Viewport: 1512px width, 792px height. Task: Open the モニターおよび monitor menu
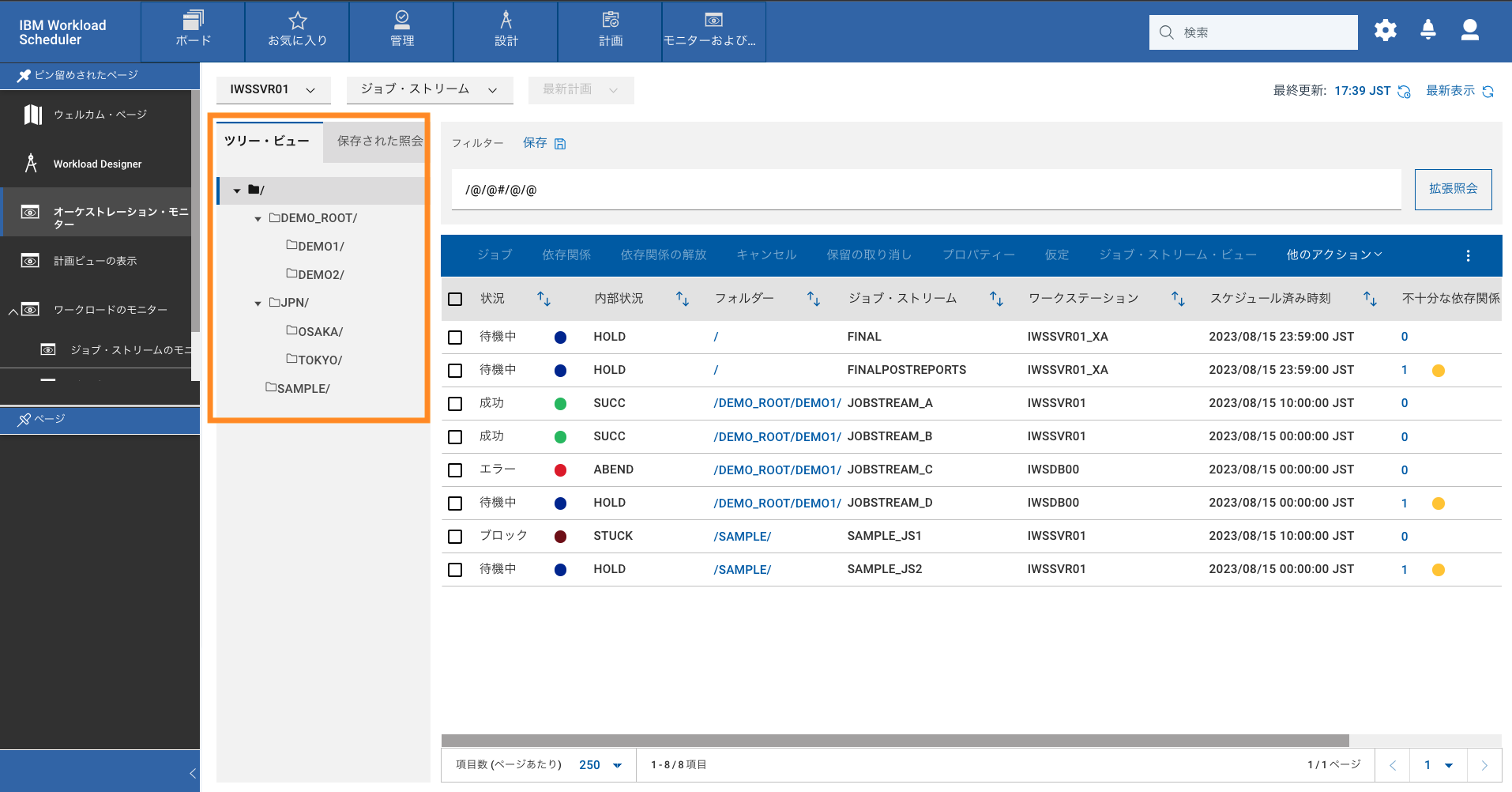713,31
